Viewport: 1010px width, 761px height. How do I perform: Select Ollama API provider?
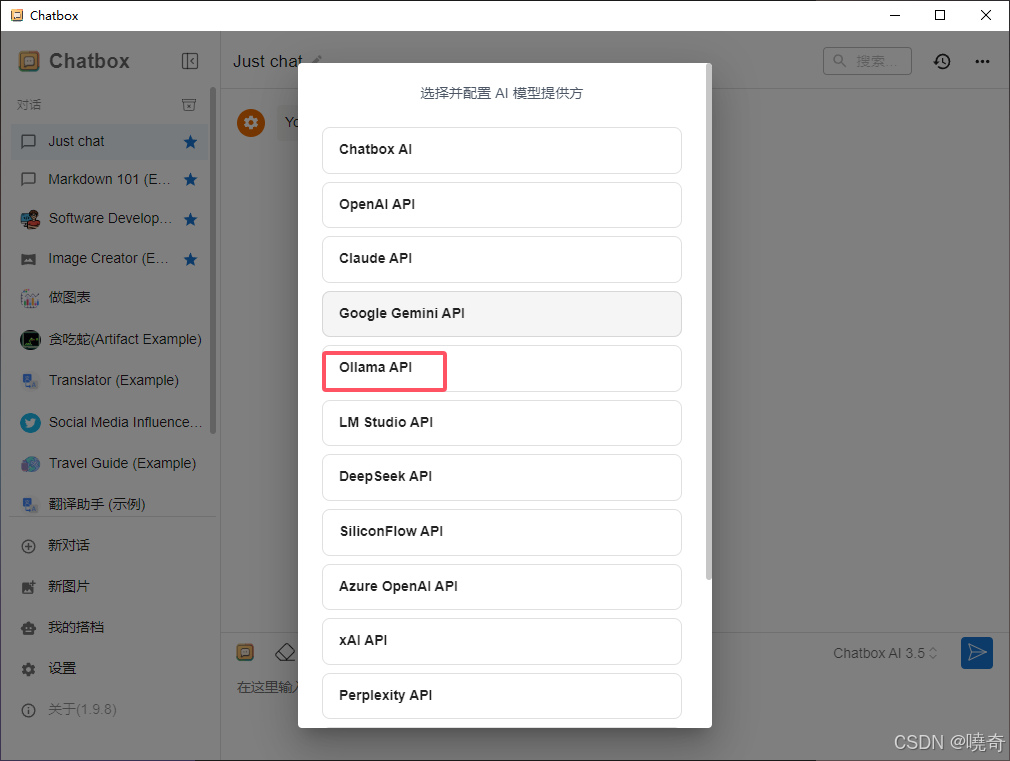[x=502, y=369]
